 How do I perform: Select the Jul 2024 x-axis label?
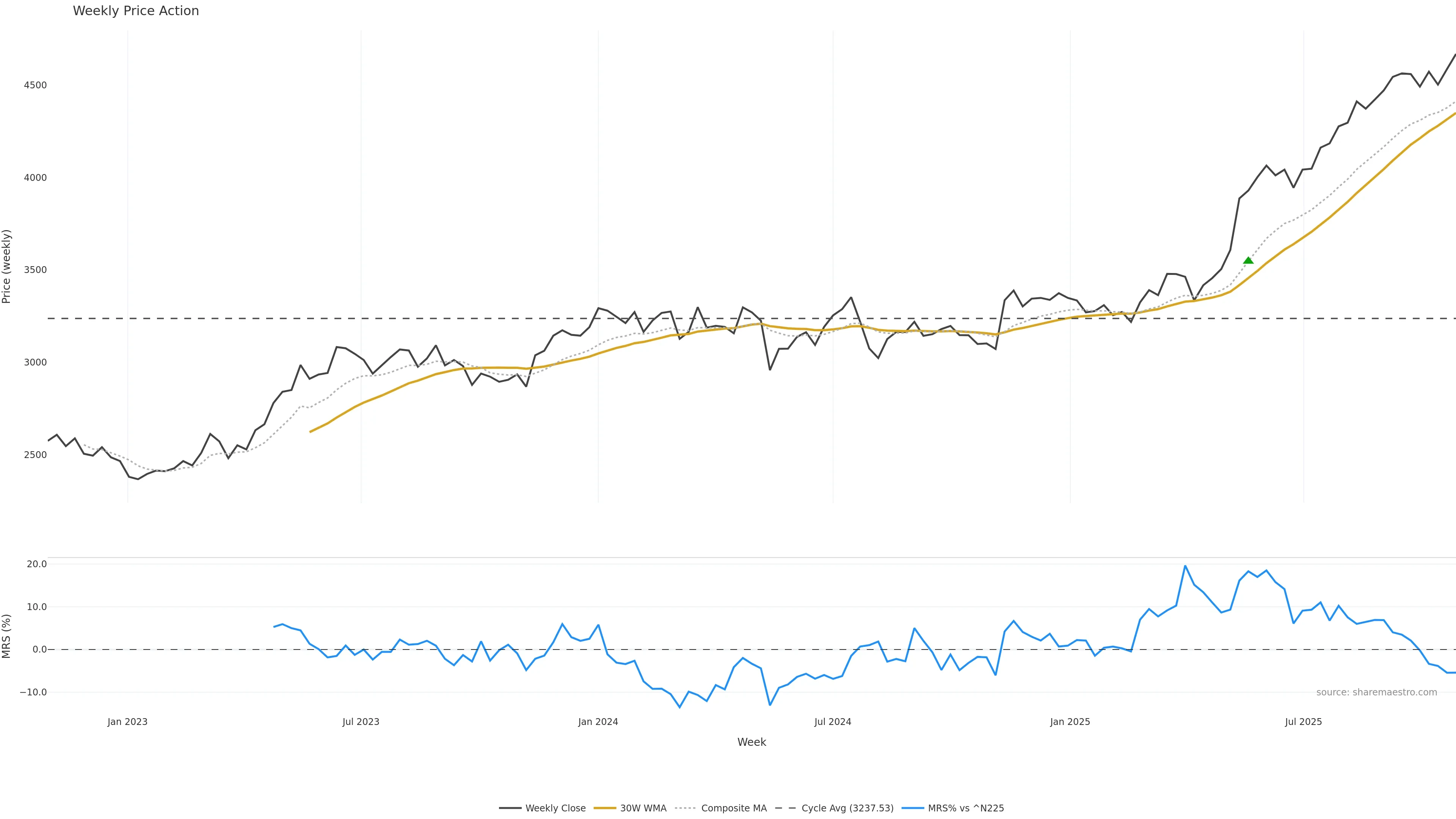(x=833, y=722)
